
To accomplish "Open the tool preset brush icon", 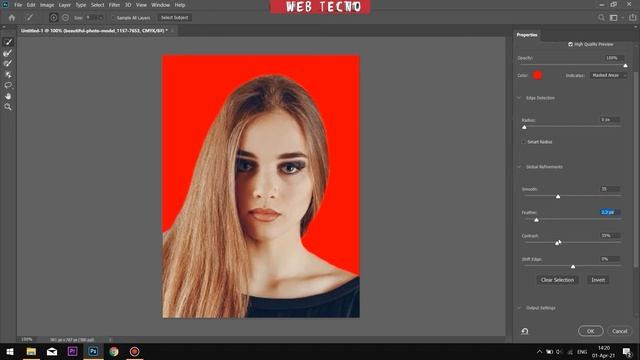I will pos(29,18).
